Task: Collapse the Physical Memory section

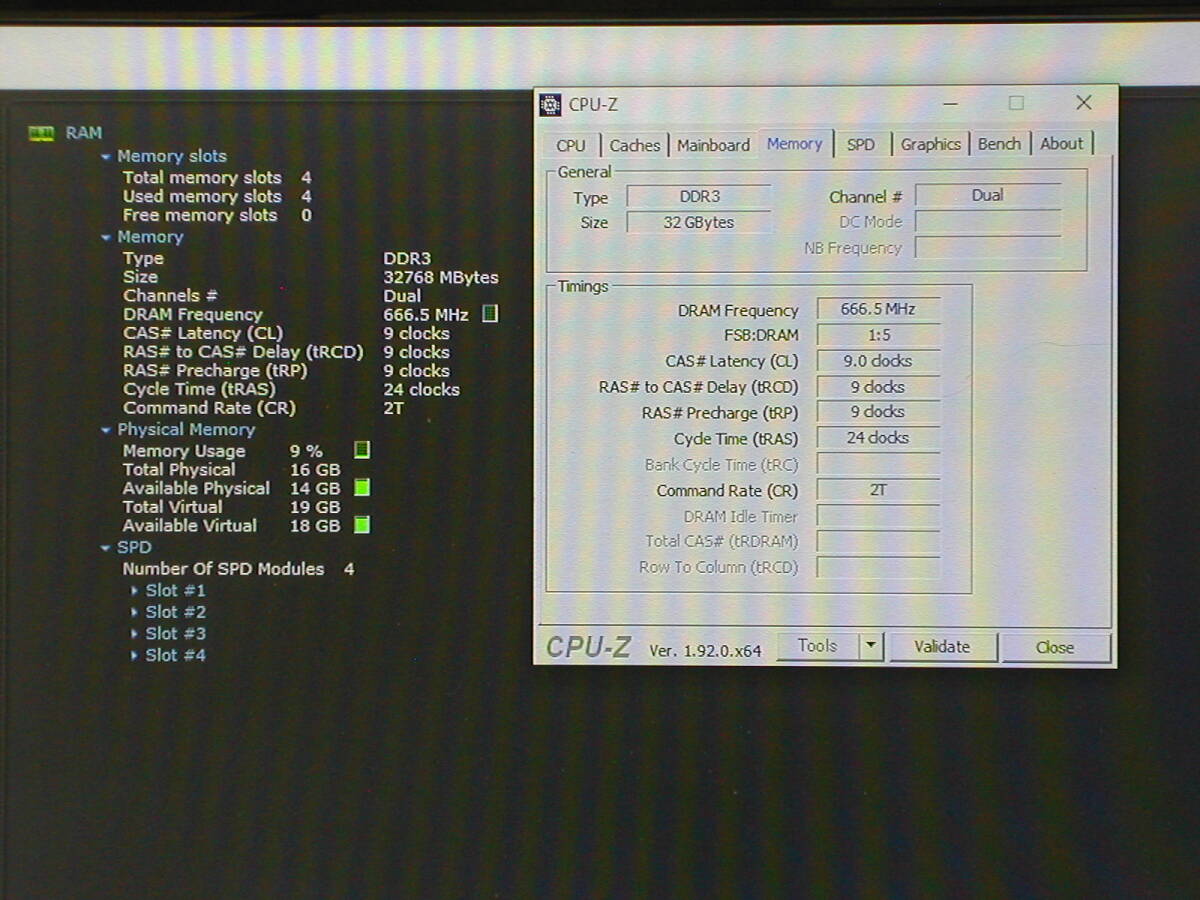Action: [x=106, y=430]
